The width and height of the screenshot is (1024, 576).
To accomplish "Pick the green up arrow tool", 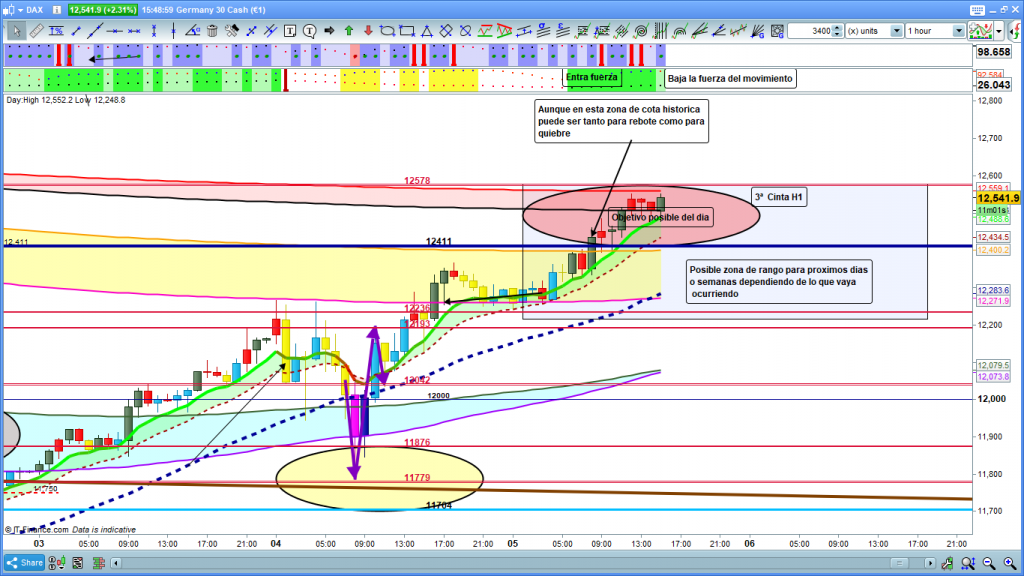I will click(x=348, y=31).
